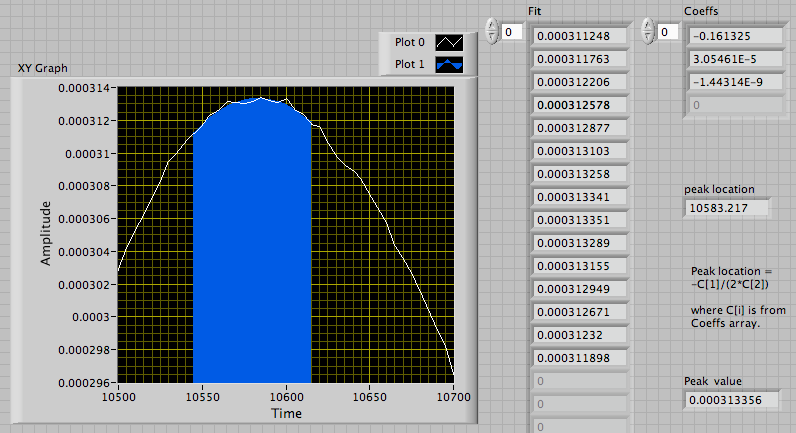The width and height of the screenshot is (796, 433).
Task: Select Fit value 0.000313103
Action: [579, 151]
